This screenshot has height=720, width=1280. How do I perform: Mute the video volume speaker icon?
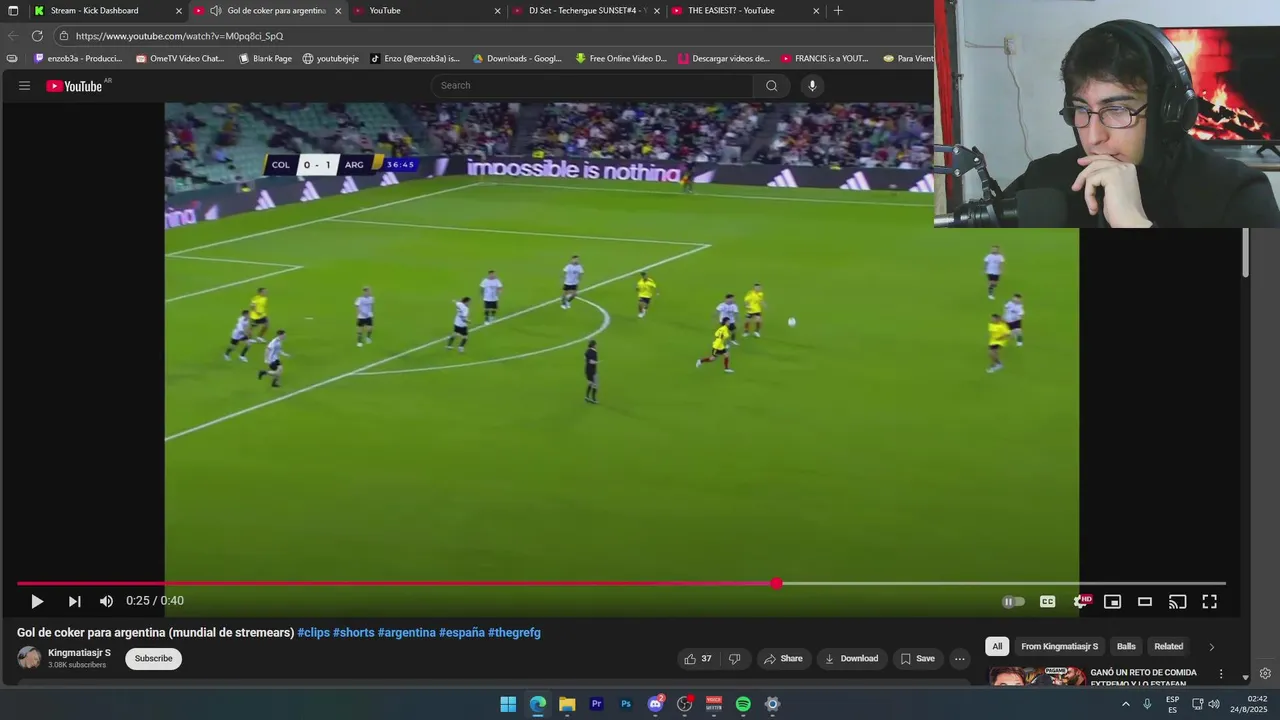click(106, 601)
